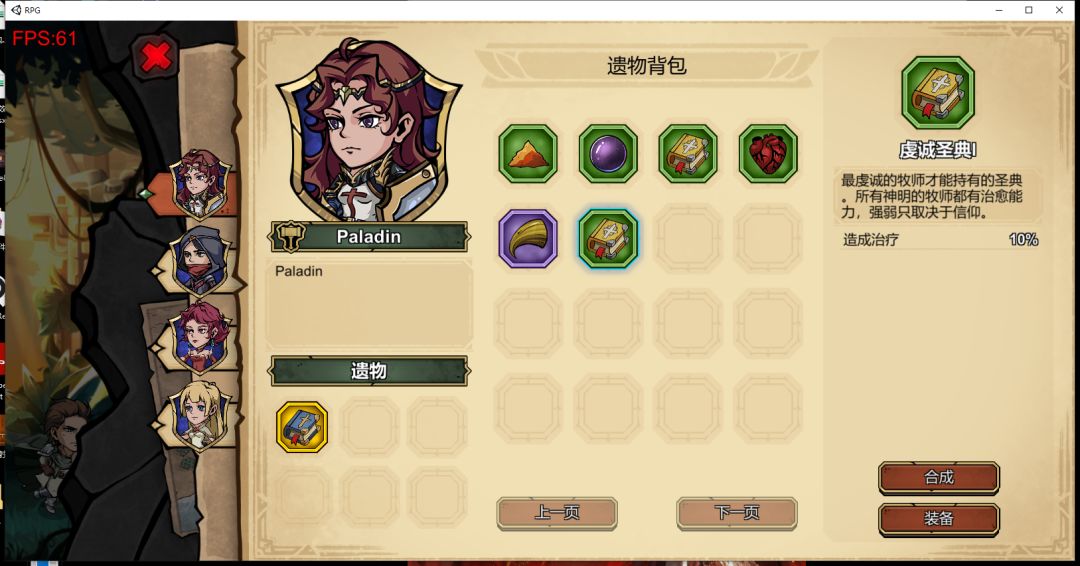This screenshot has height=566, width=1080.
Task: Select the holy book relic in top row
Action: (688, 154)
